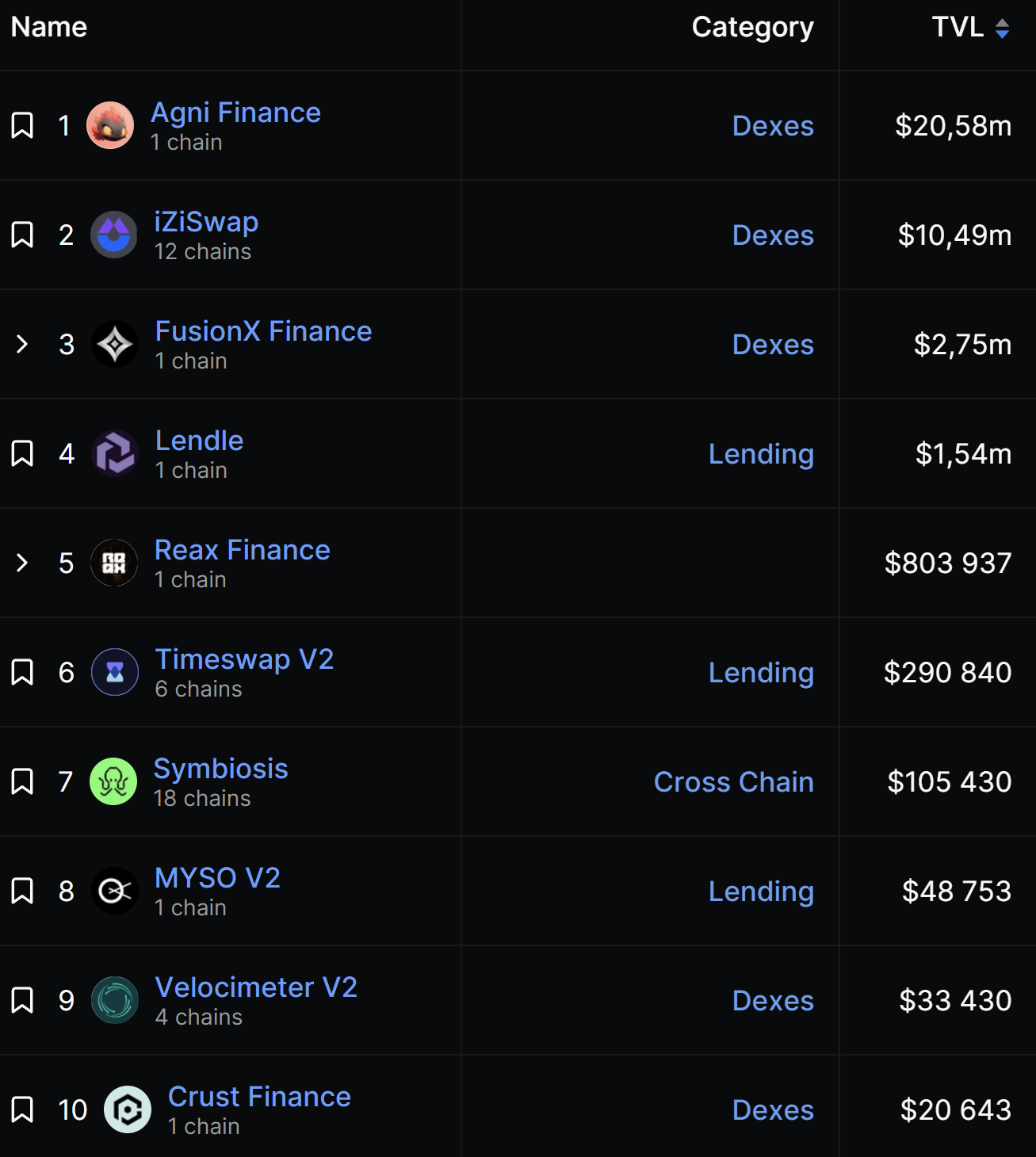Click the Symbiosis green logo icon
Viewport: 1036px width, 1157px height.
pos(113,781)
